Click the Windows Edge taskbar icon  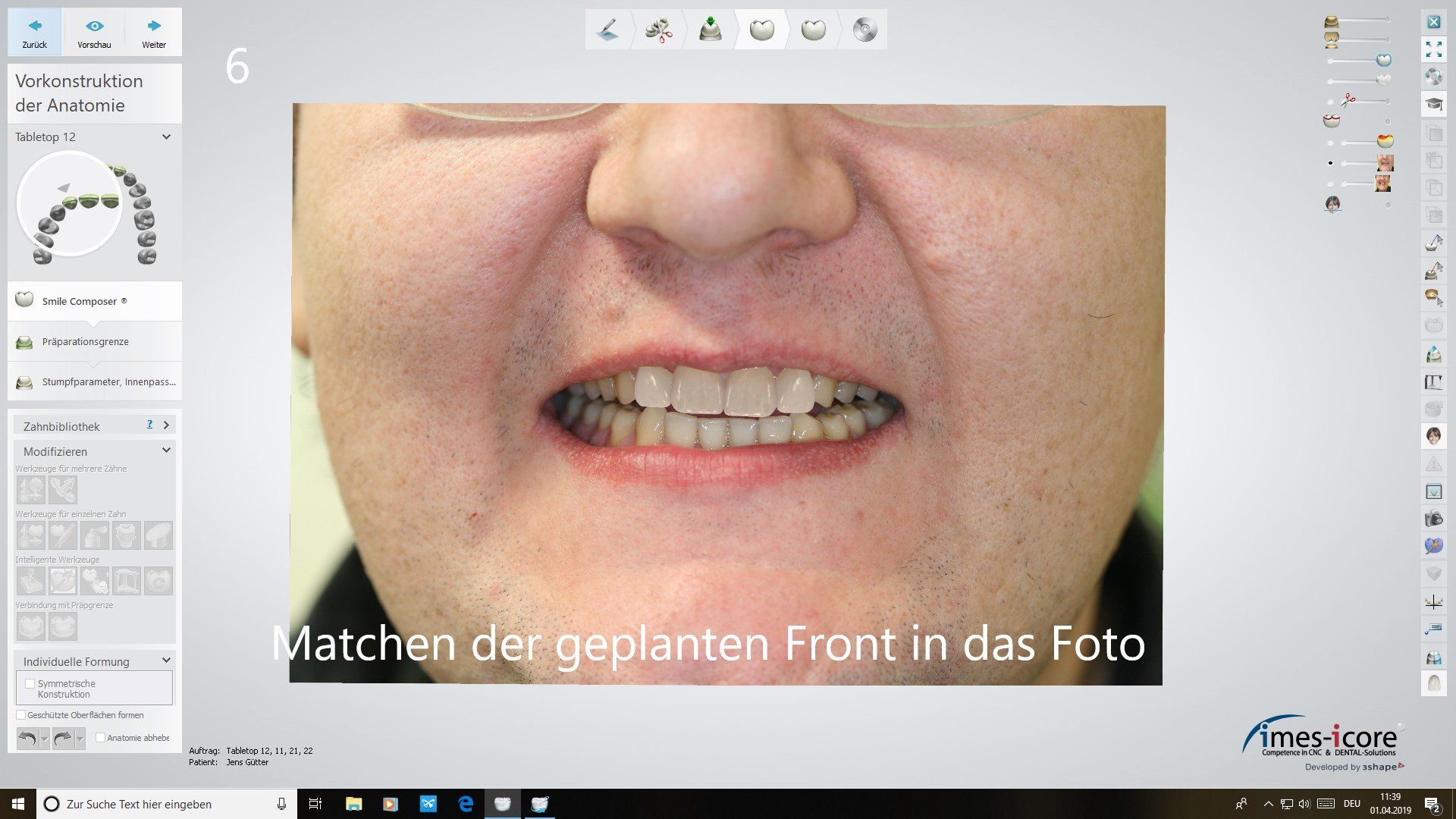(x=466, y=804)
